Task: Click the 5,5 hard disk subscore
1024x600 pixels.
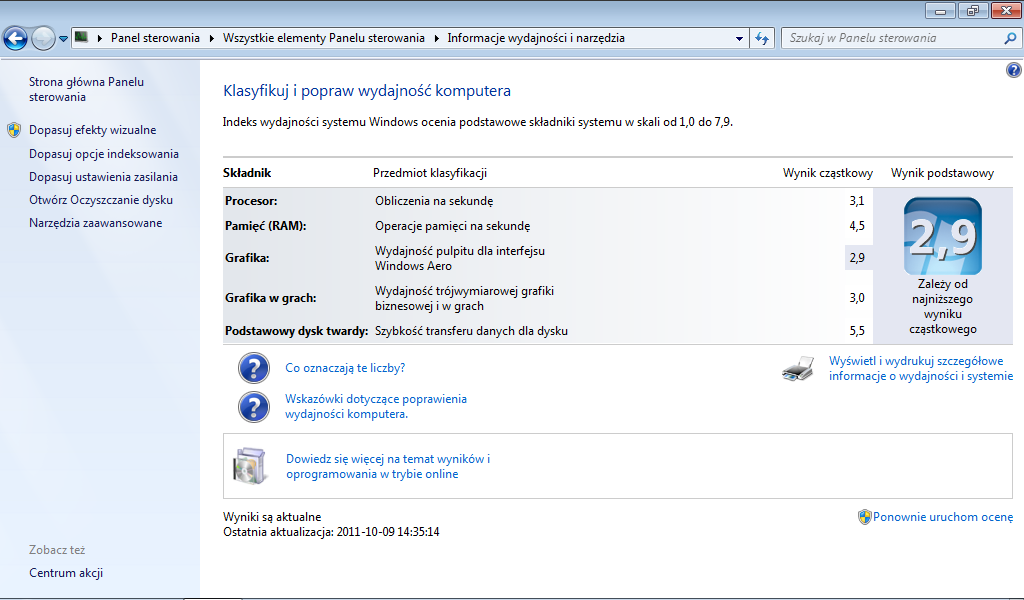Action: point(857,331)
